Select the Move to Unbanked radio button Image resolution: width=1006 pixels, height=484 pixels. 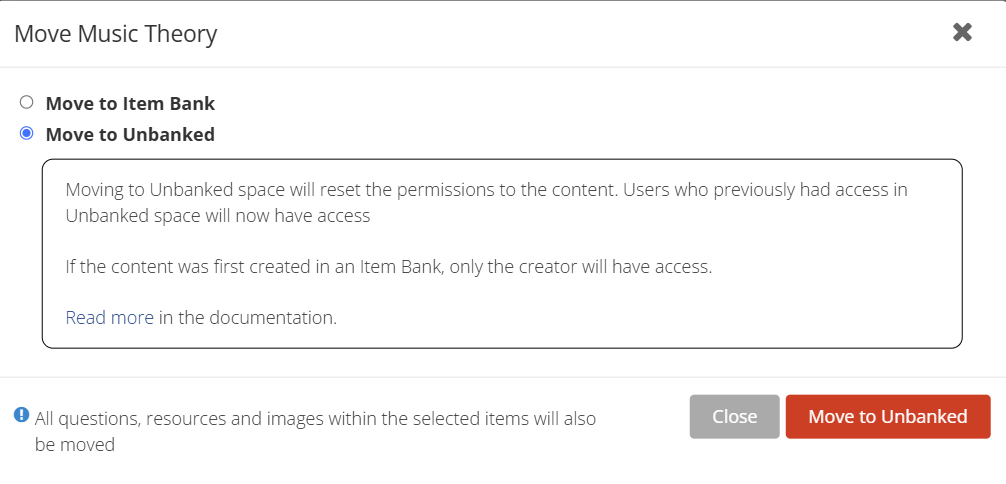point(26,134)
